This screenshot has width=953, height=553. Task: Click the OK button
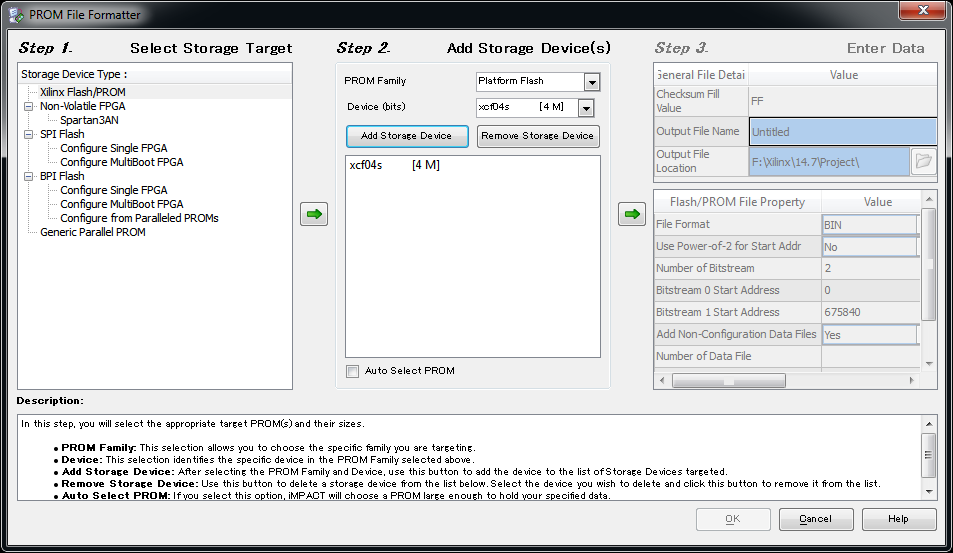point(733,519)
